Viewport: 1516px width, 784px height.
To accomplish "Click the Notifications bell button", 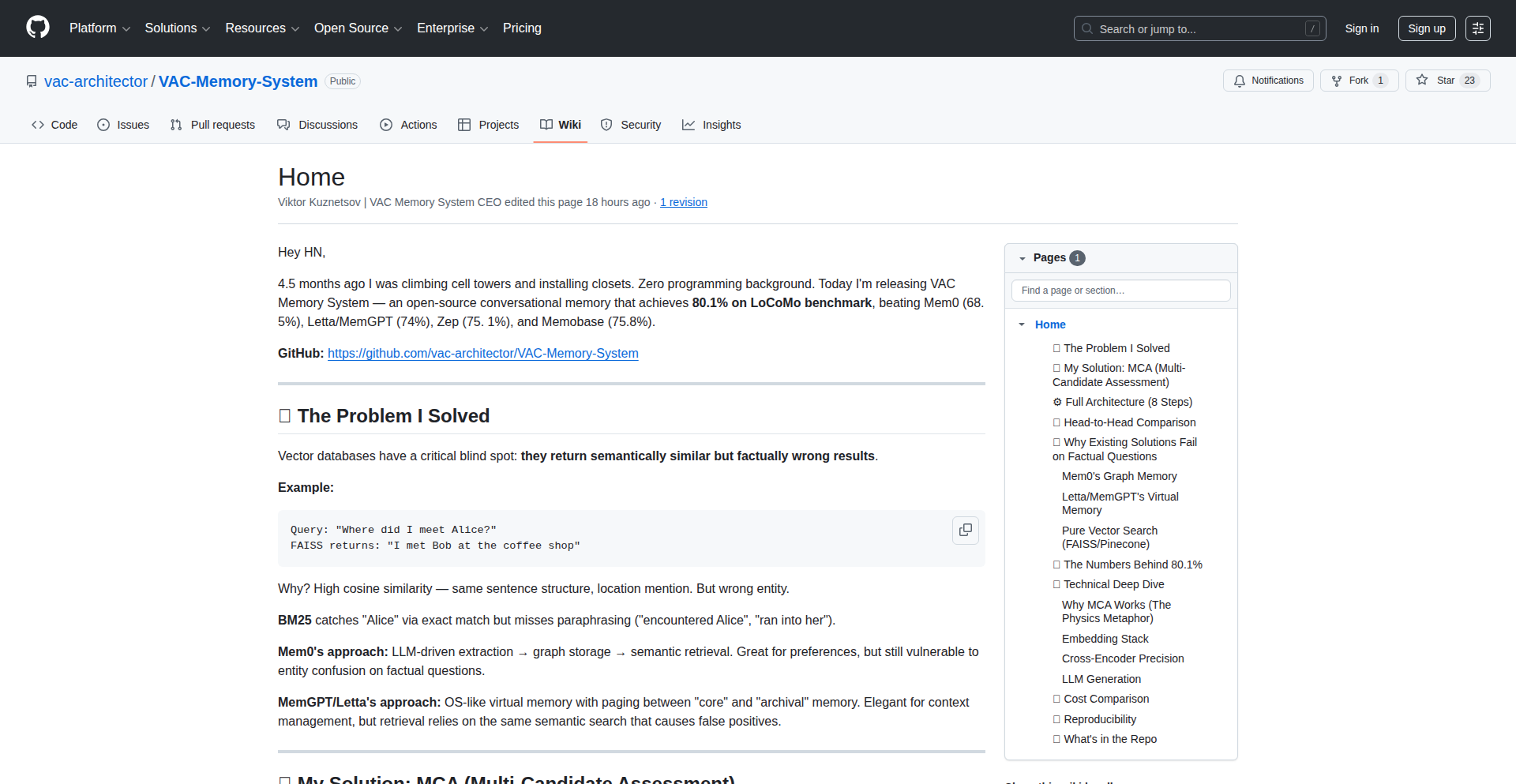I will pos(1268,81).
